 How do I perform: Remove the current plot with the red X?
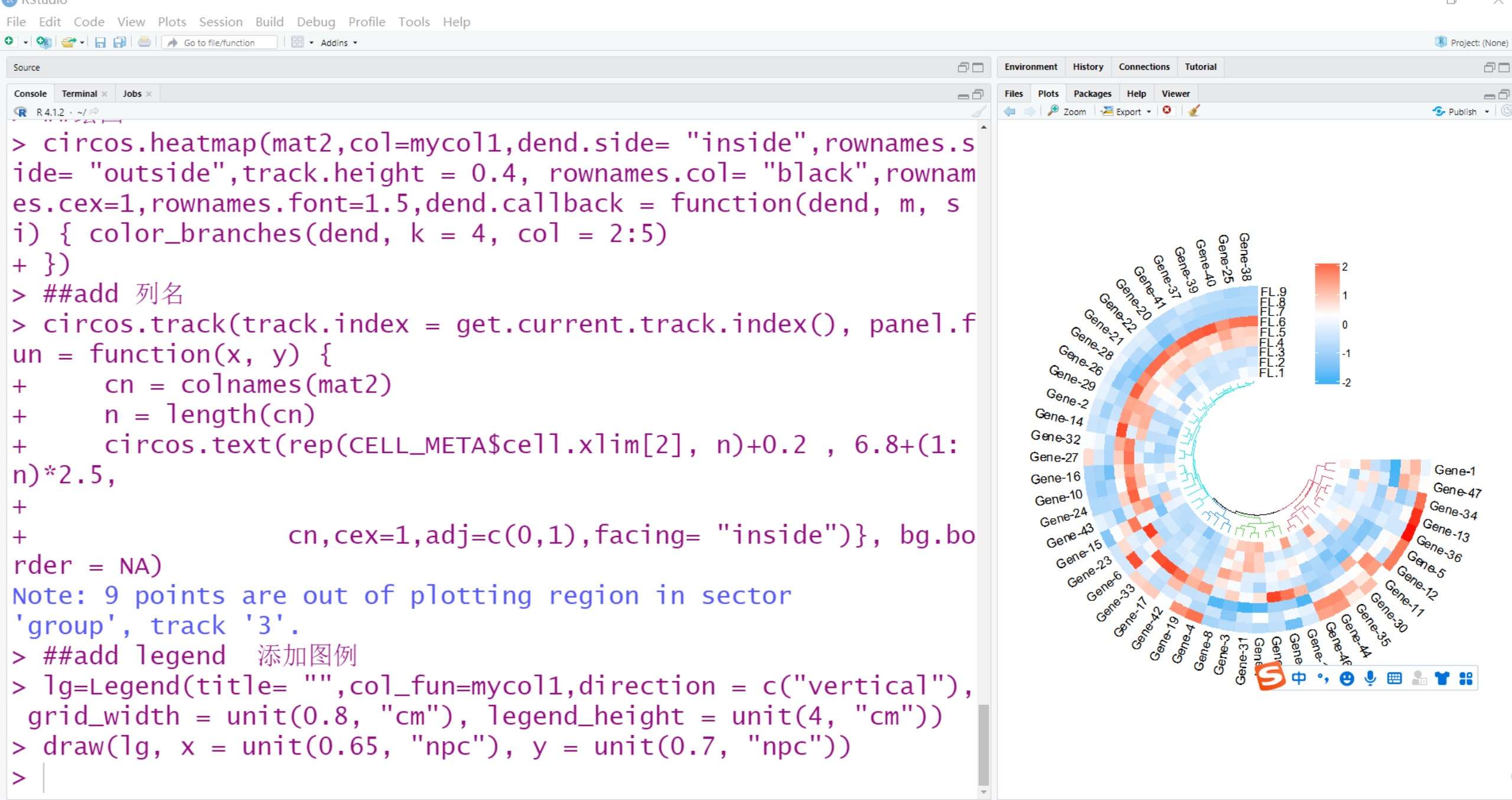[1167, 110]
